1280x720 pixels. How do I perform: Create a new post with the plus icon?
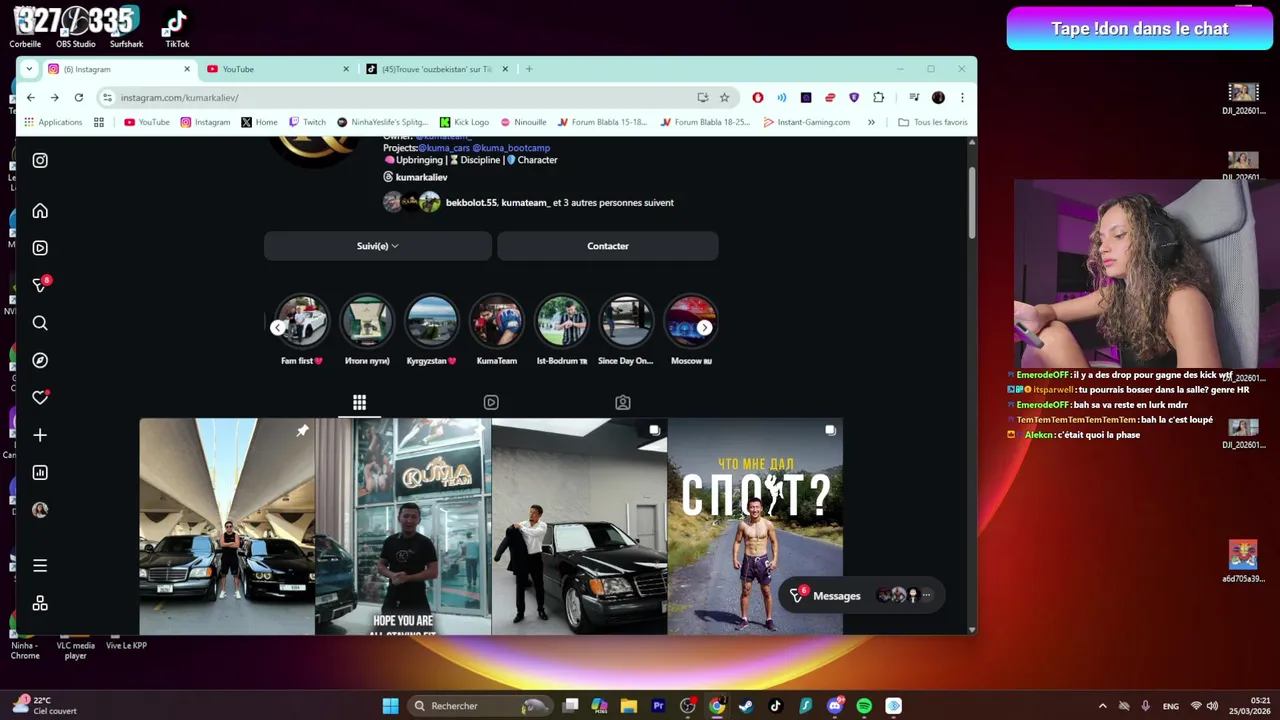pyautogui.click(x=40, y=435)
